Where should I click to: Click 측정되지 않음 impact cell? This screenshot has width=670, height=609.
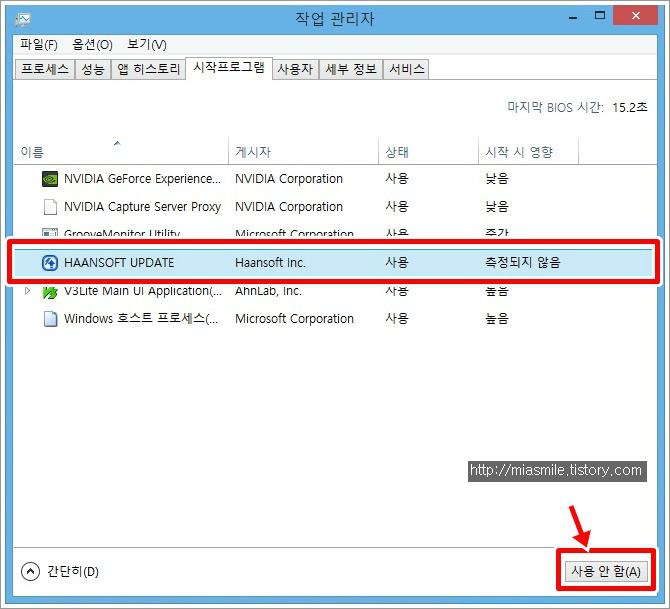tap(523, 262)
